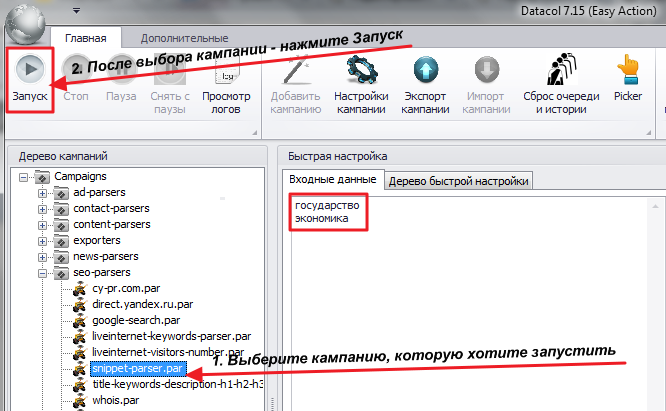Viewport: 666px width, 411px height.
Task: Select snippet-parser.par campaign
Action: (x=137, y=369)
